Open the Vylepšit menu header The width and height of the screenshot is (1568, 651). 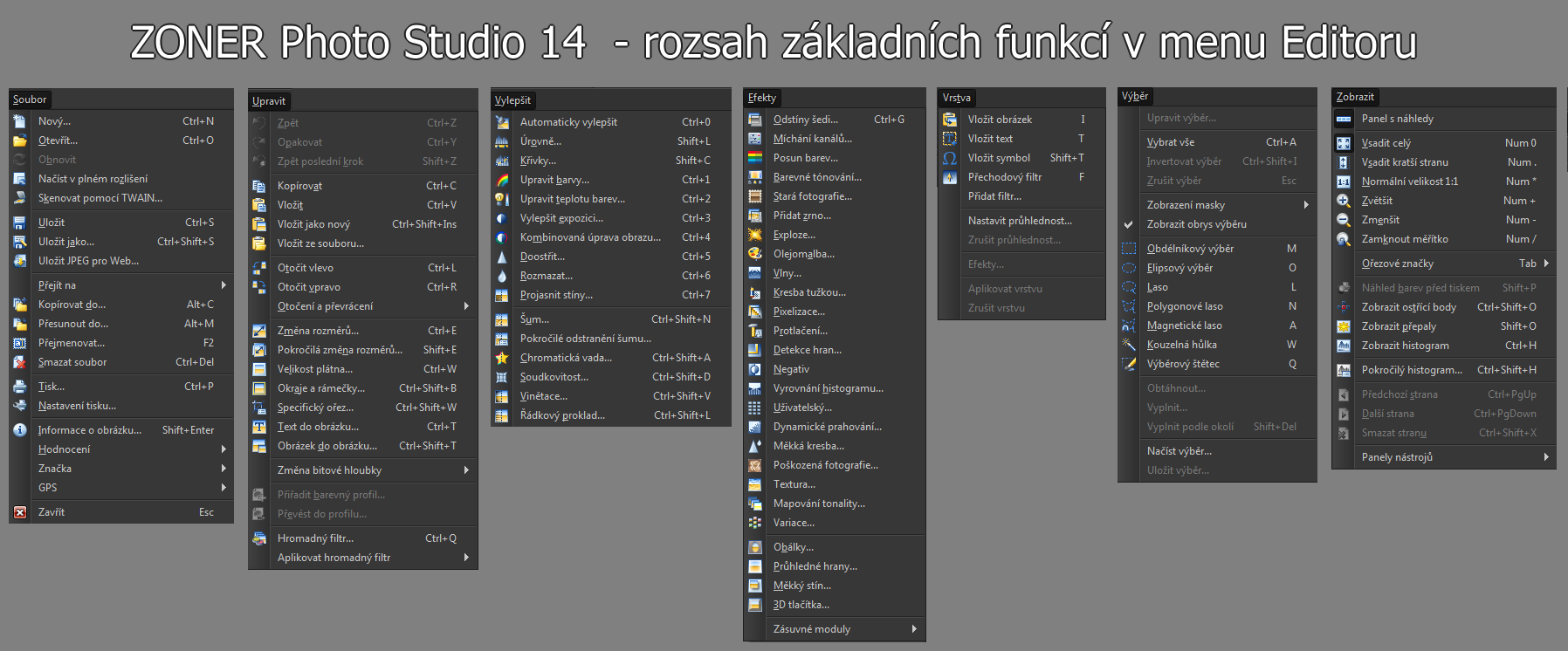click(x=512, y=100)
